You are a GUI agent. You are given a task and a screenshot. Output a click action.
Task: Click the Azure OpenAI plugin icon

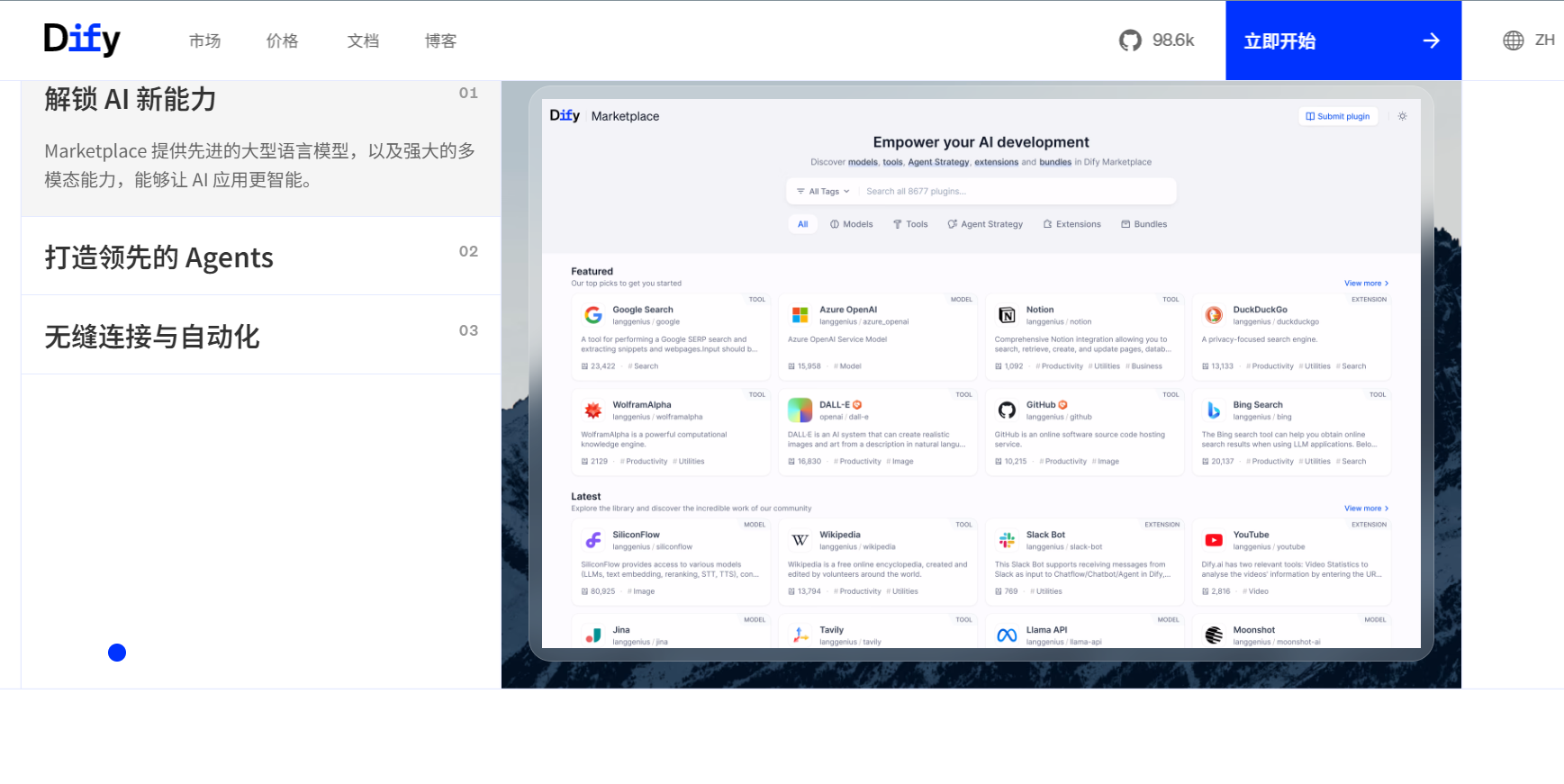(x=800, y=315)
